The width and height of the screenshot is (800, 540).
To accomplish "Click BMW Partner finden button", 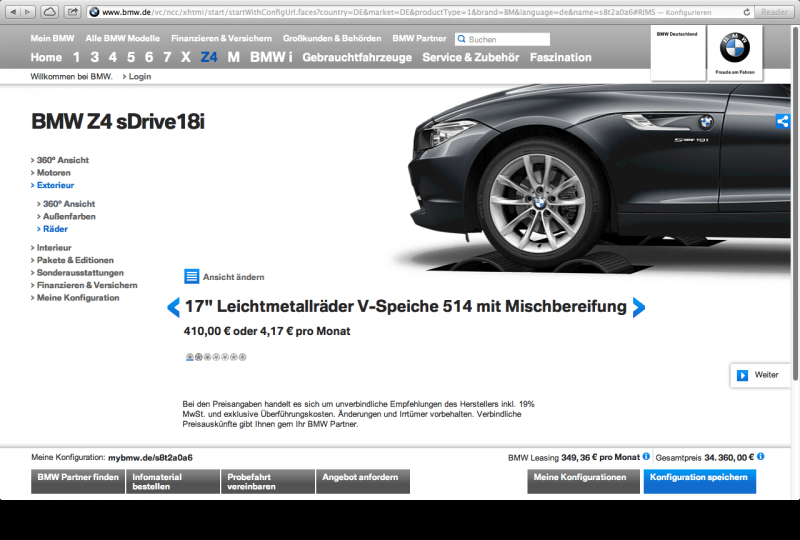I will coord(78,481).
